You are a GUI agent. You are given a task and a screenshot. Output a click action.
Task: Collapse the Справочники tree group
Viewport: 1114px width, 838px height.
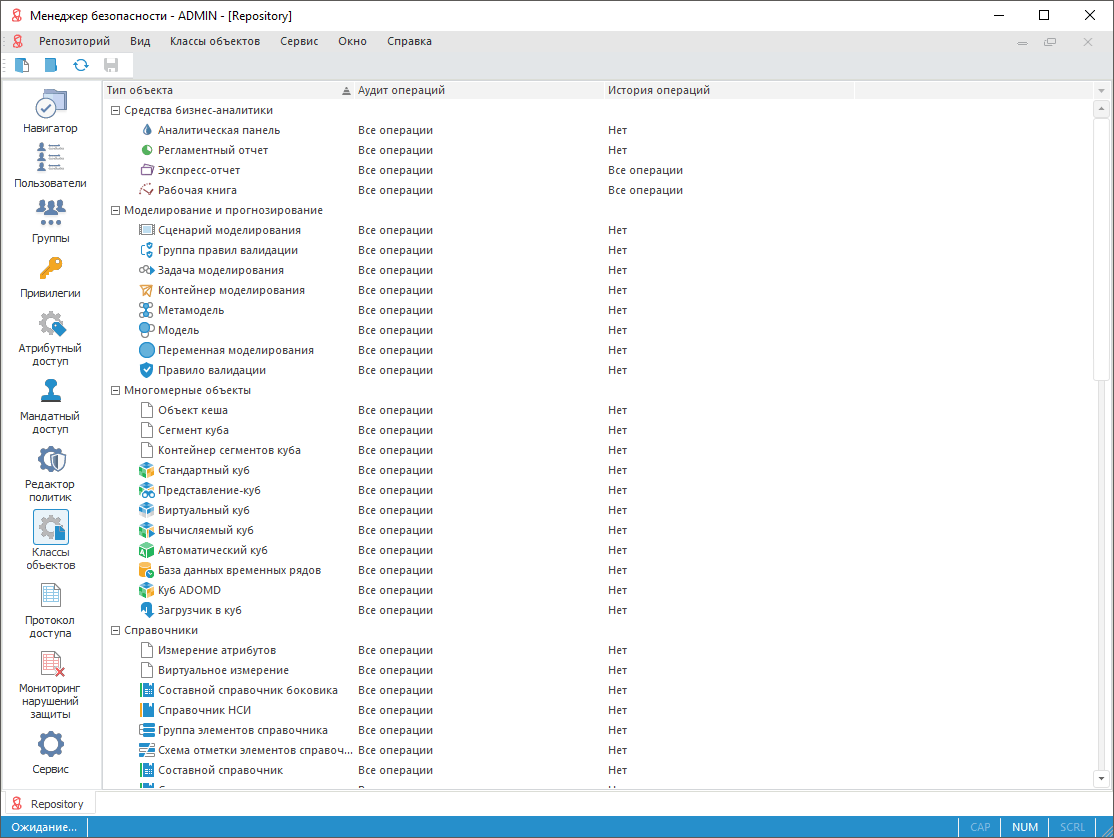click(x=115, y=631)
